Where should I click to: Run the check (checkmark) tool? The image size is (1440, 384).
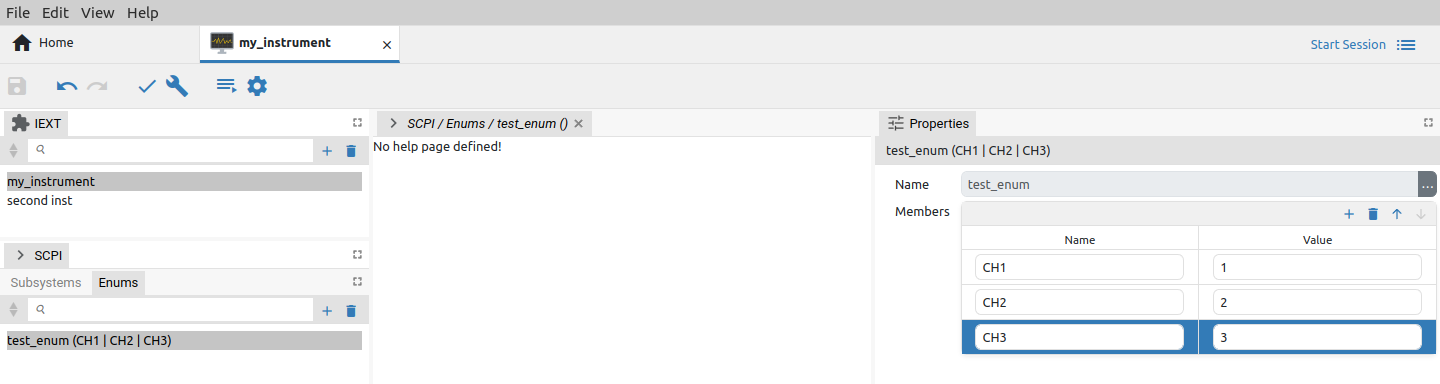click(147, 86)
